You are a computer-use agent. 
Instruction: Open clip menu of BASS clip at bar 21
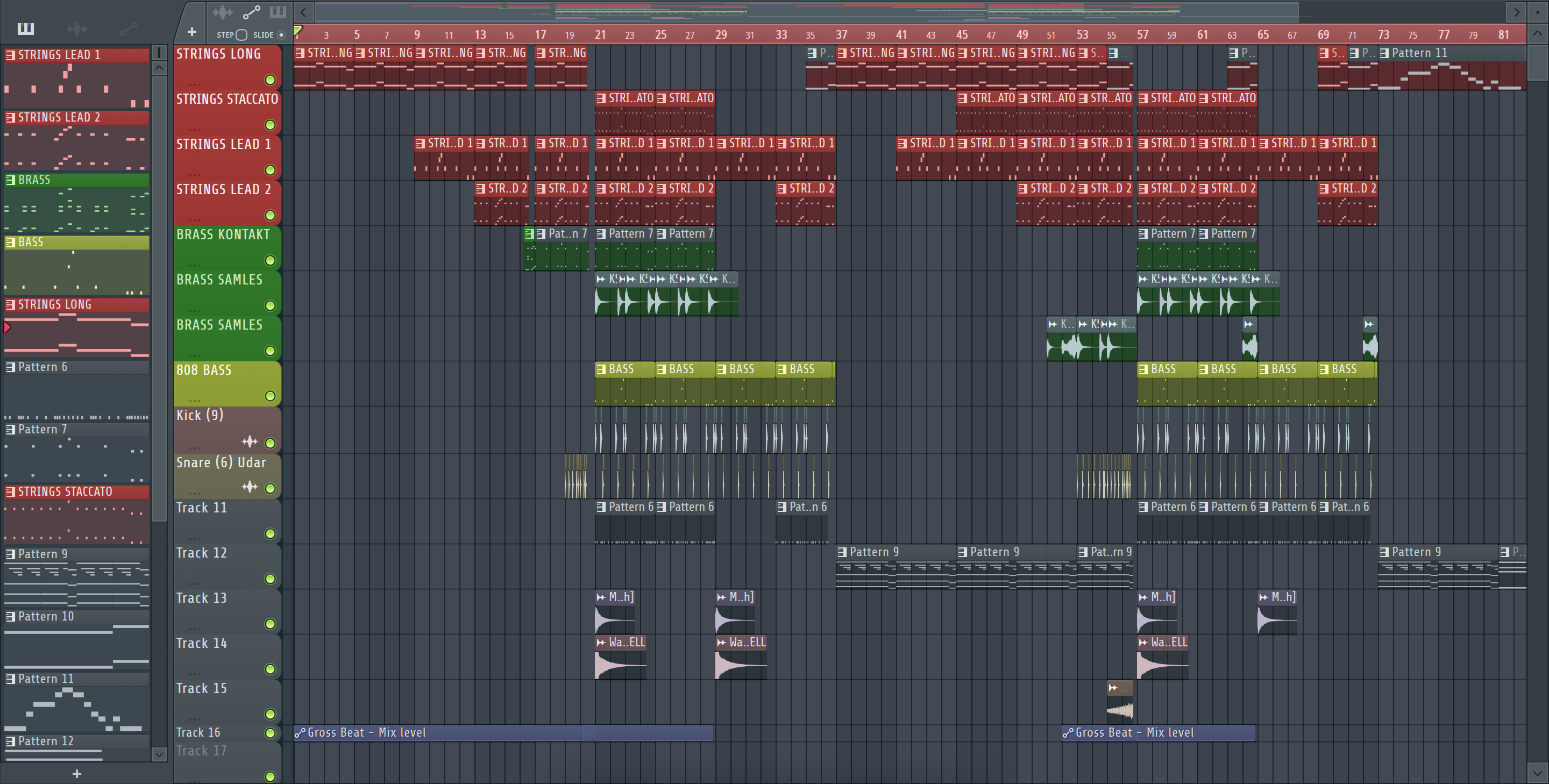[601, 369]
